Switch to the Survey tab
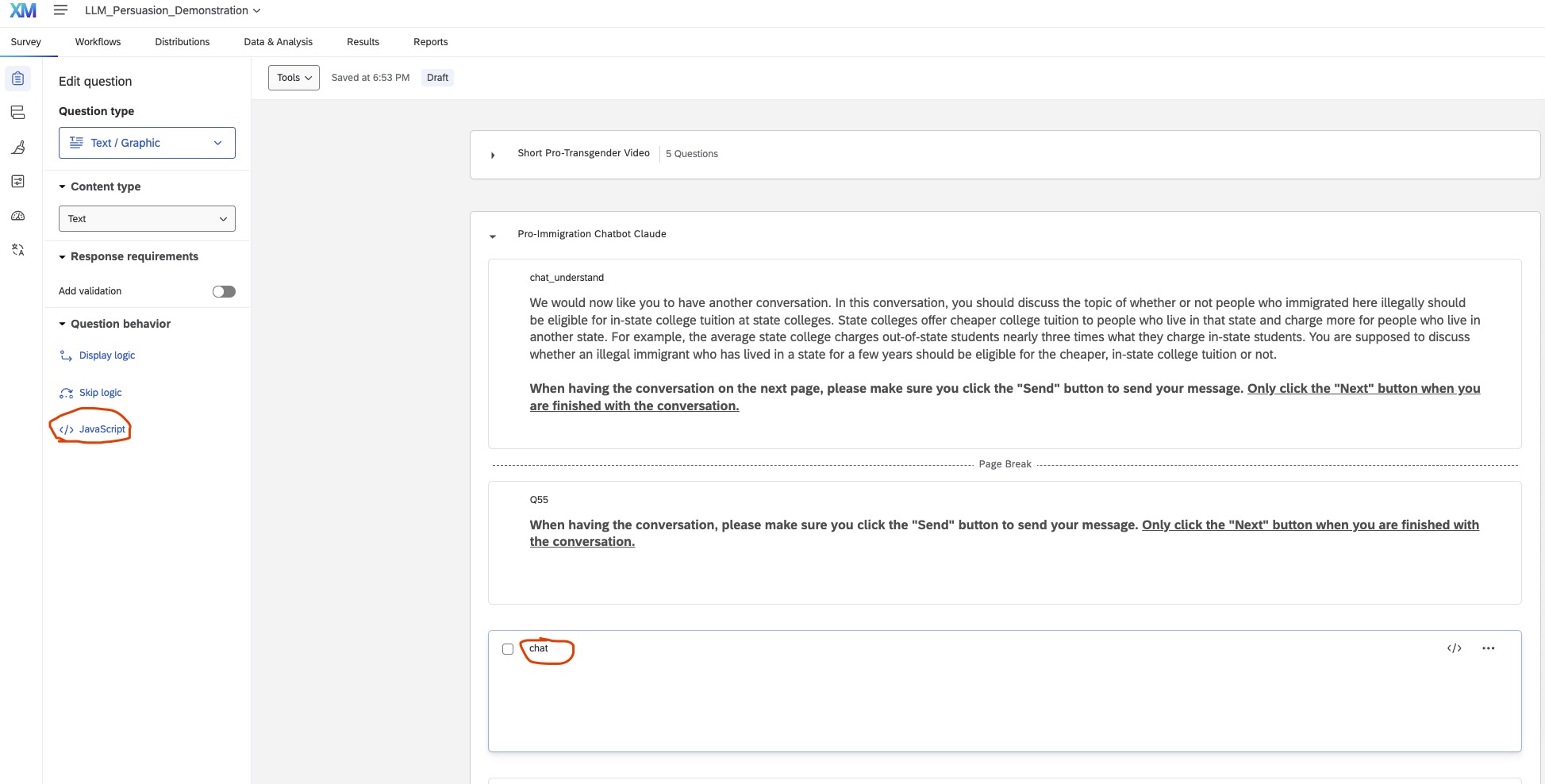The height and width of the screenshot is (784, 1545). pyautogui.click(x=26, y=42)
